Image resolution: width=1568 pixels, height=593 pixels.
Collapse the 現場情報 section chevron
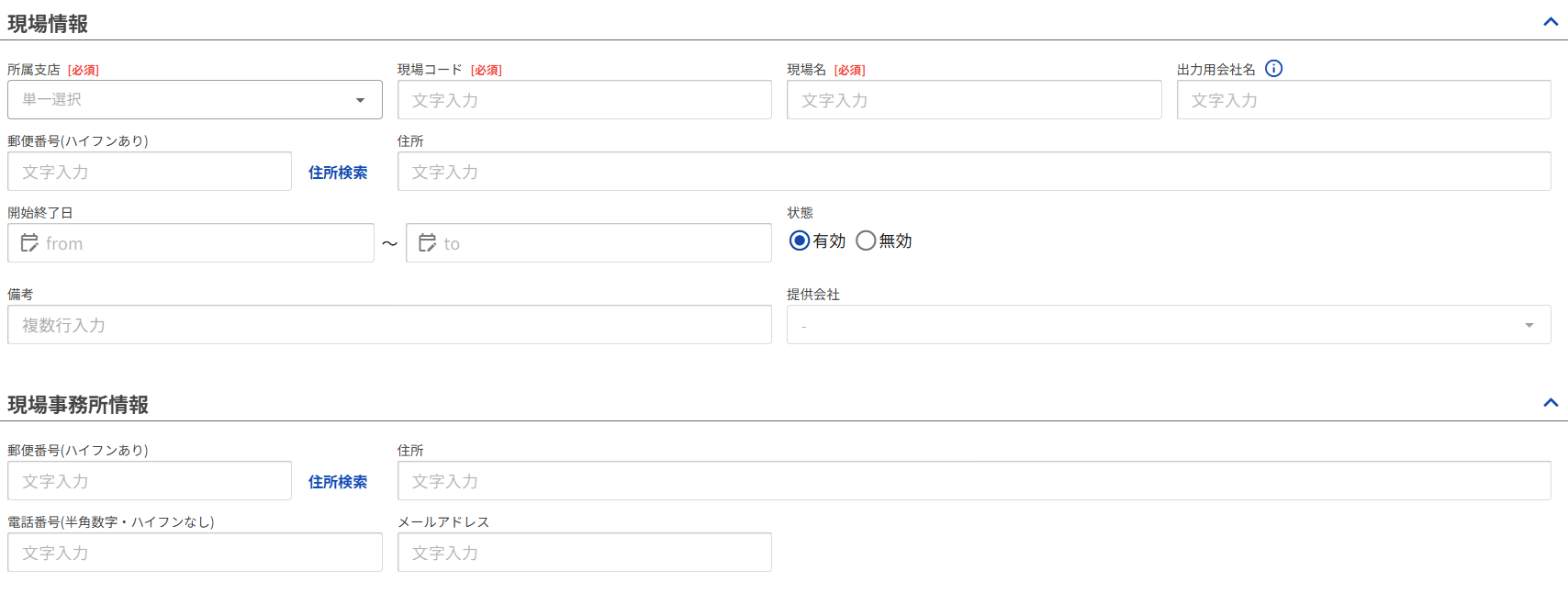coord(1551,22)
